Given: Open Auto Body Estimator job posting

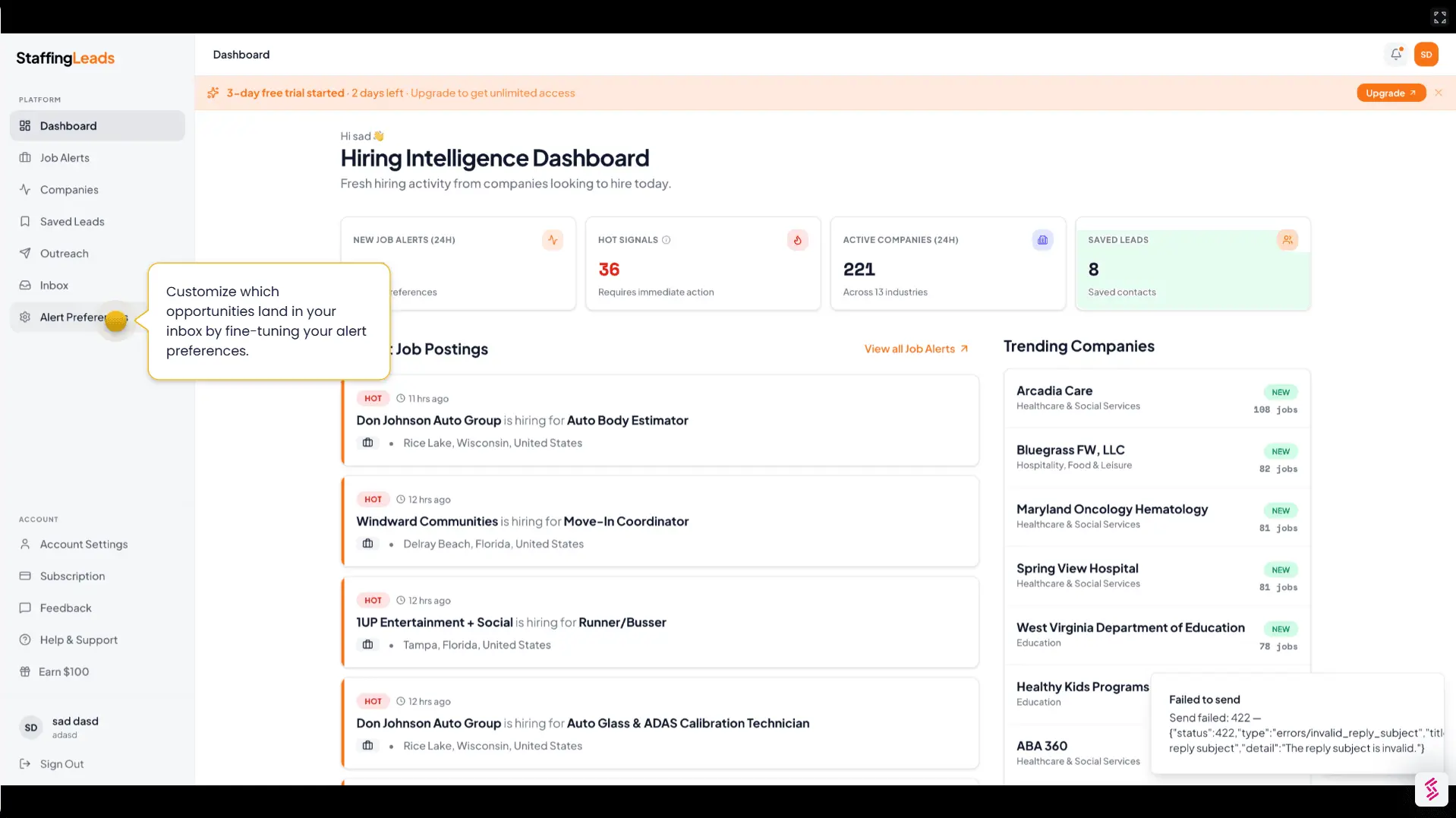Looking at the screenshot, I should point(660,420).
